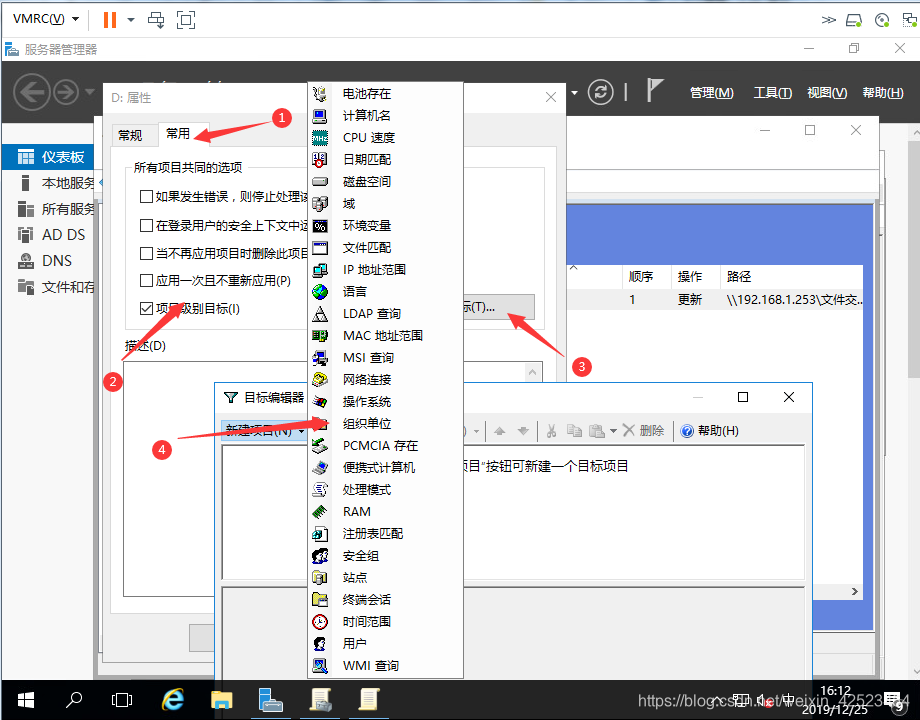
Task: Click the MSI 查询 icon
Action: pos(320,358)
